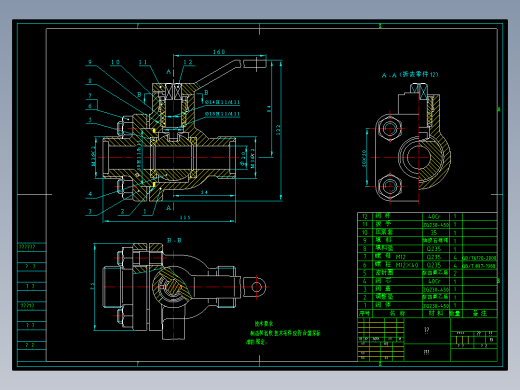Click balloon label "5" left of the valve

(x=90, y=120)
